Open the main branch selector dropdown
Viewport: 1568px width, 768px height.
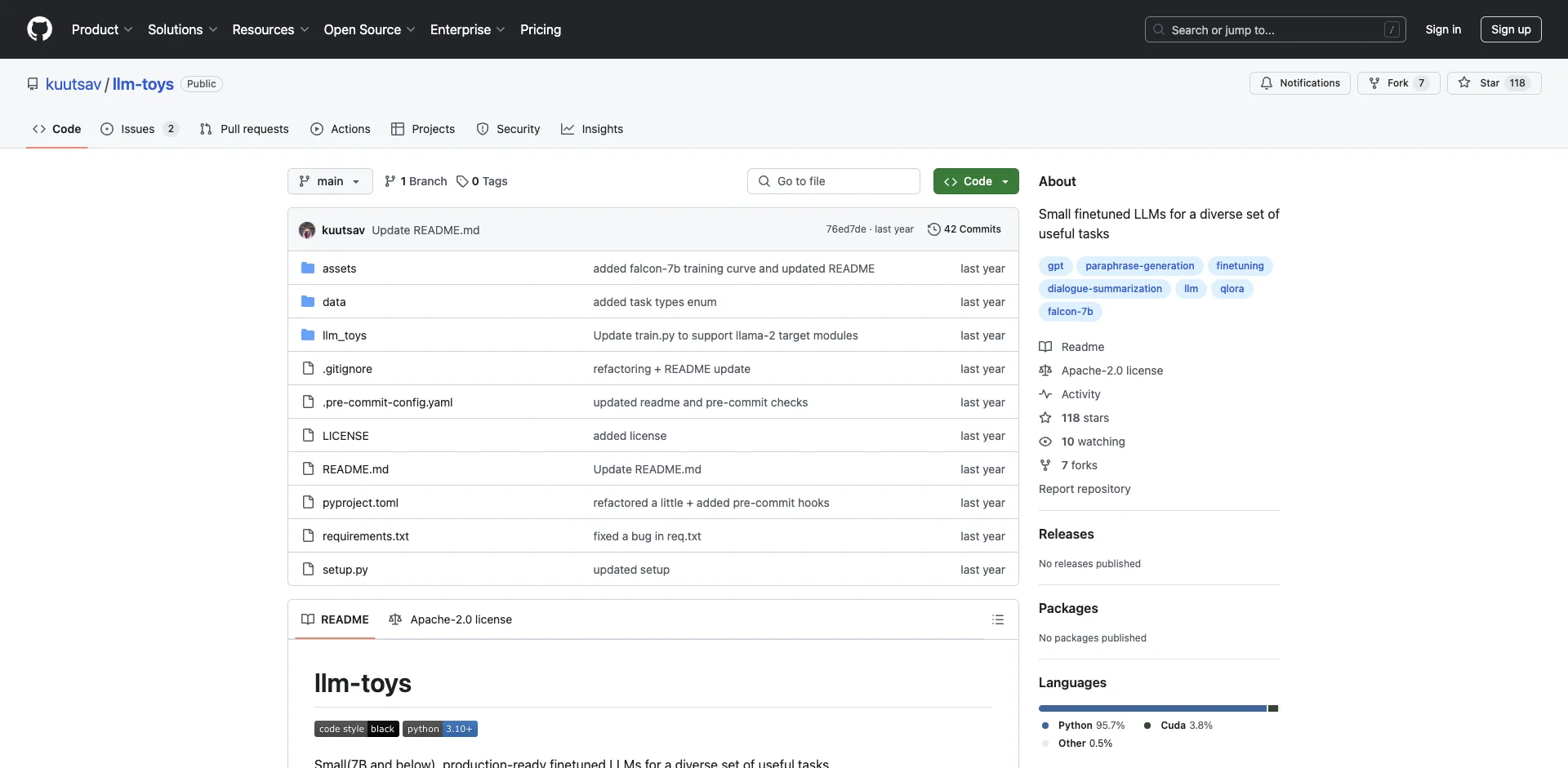(x=330, y=181)
